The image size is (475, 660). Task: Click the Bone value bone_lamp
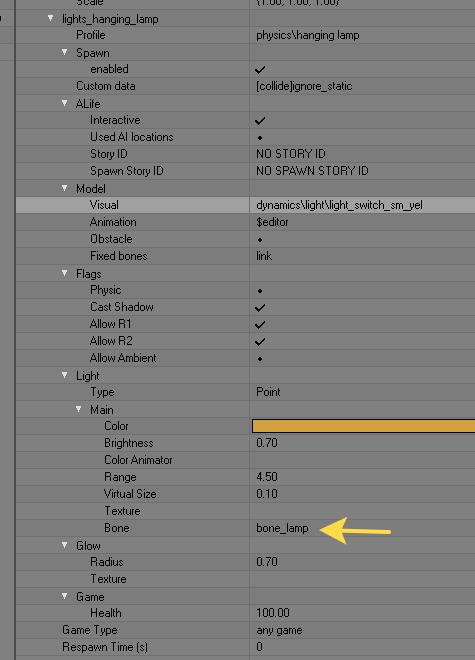point(282,528)
